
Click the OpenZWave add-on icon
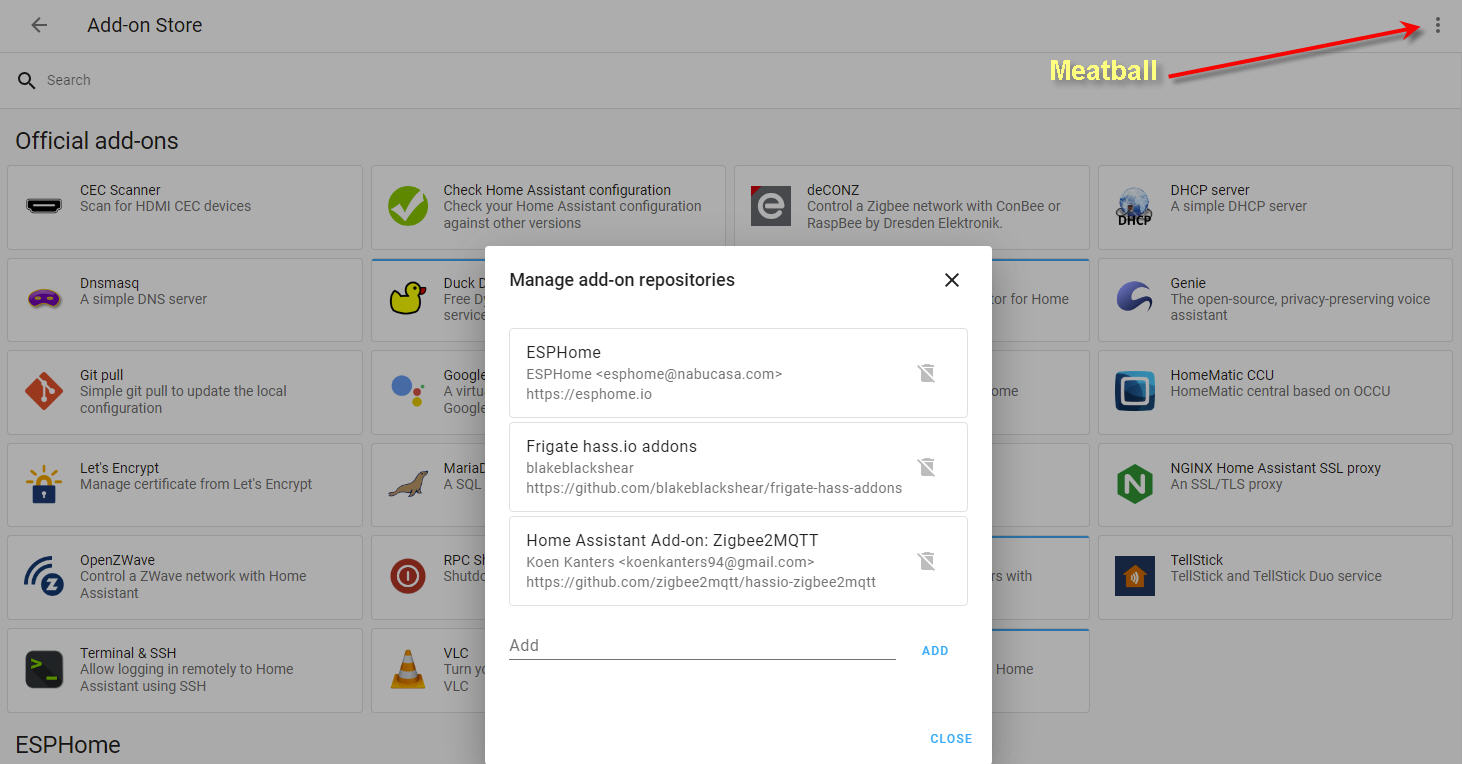pyautogui.click(x=42, y=576)
